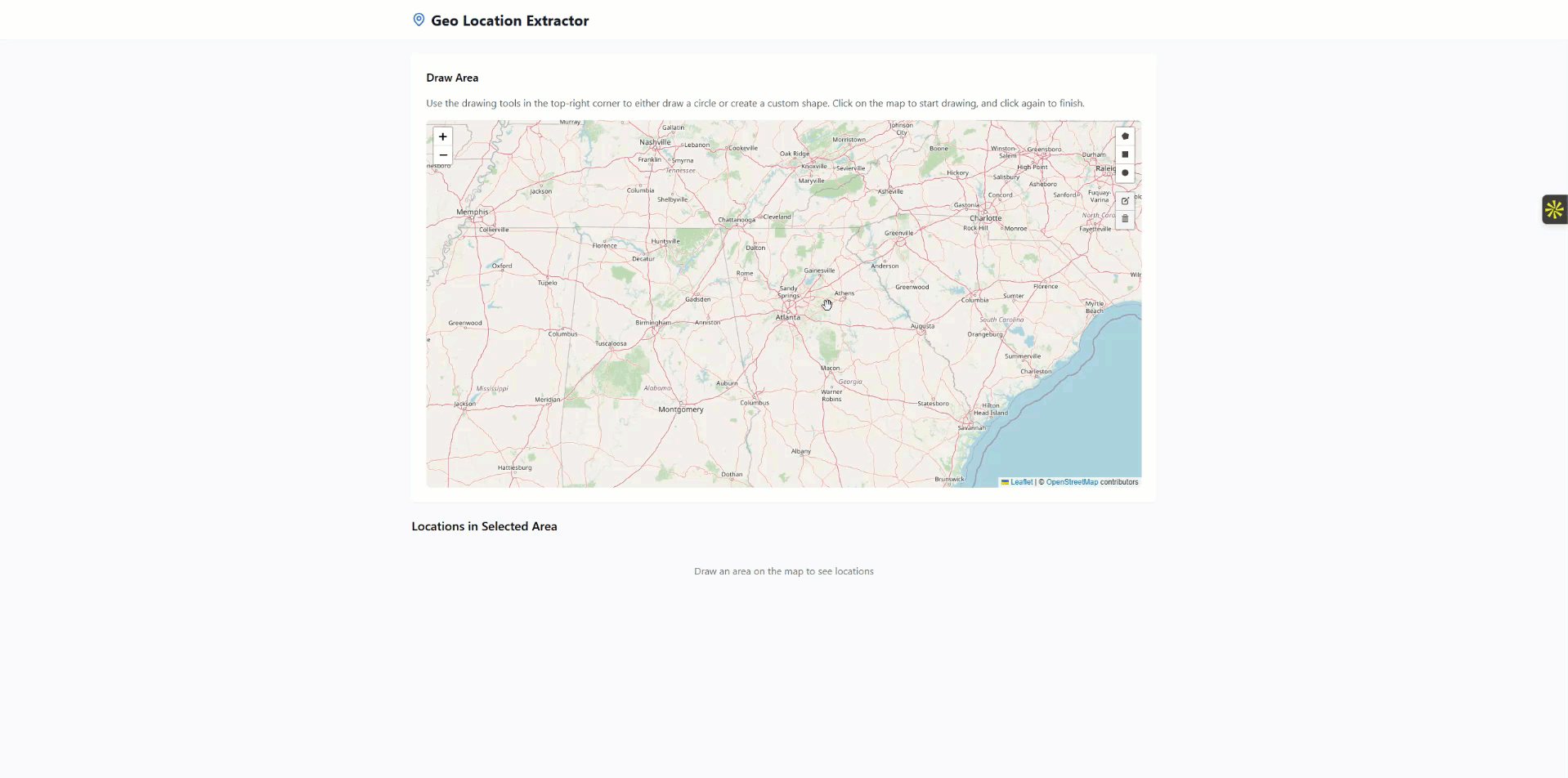Click the delete layers trash icon
The width and height of the screenshot is (1568, 778).
click(x=1125, y=219)
